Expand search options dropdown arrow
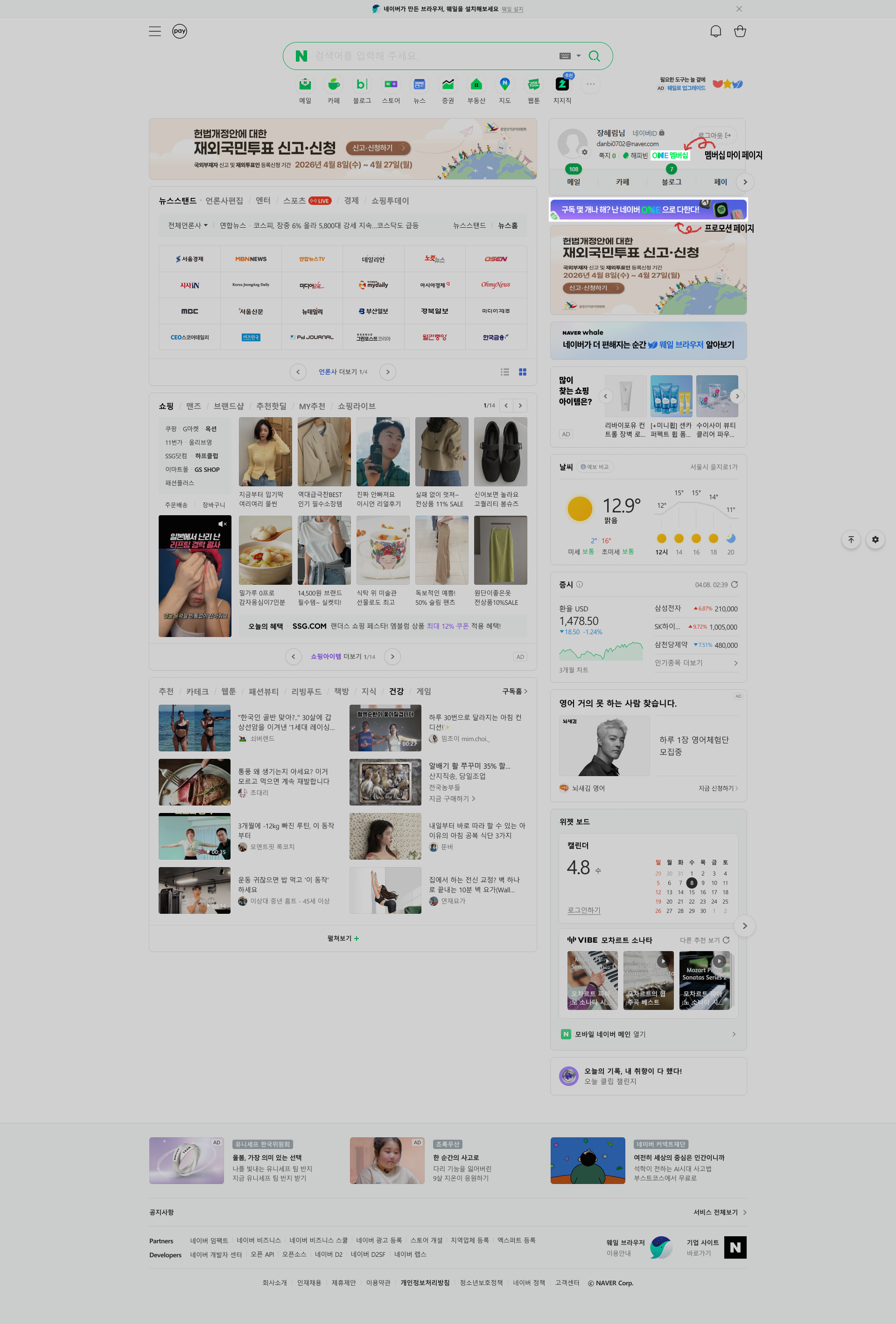Image resolution: width=896 pixels, height=1324 pixels. click(x=579, y=56)
